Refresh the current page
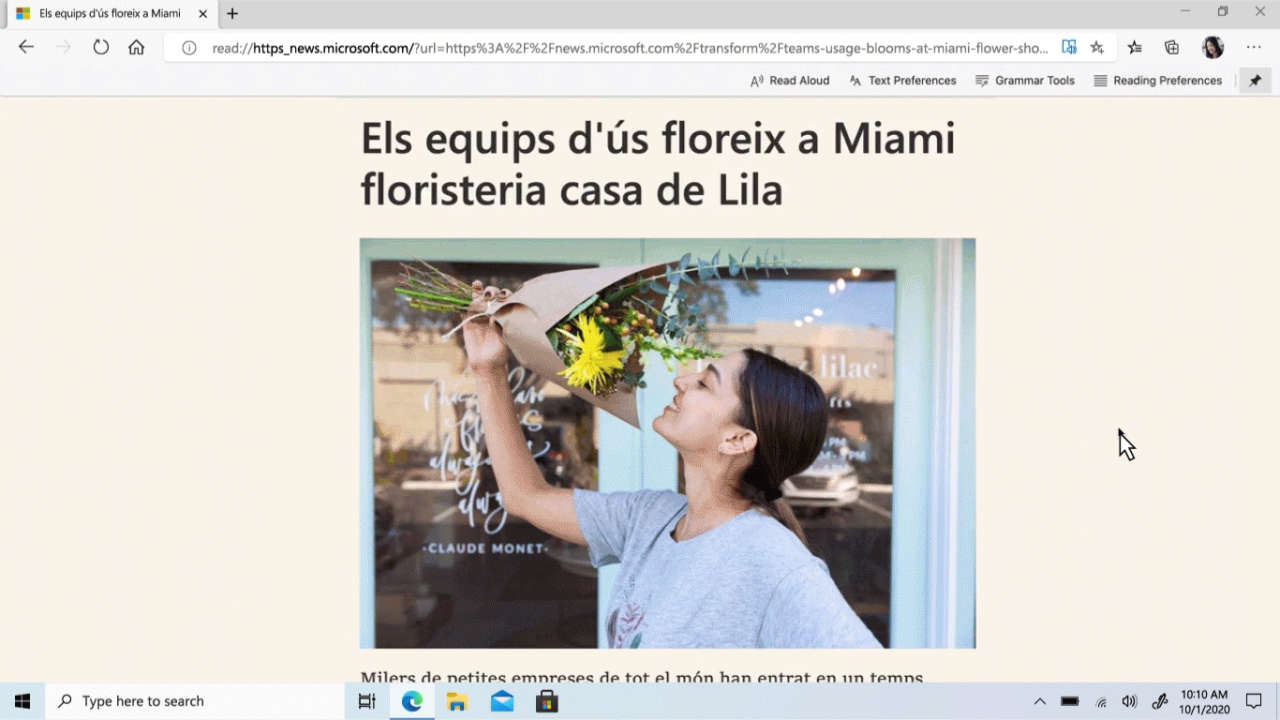Viewport: 1280px width, 720px height. coord(100,47)
